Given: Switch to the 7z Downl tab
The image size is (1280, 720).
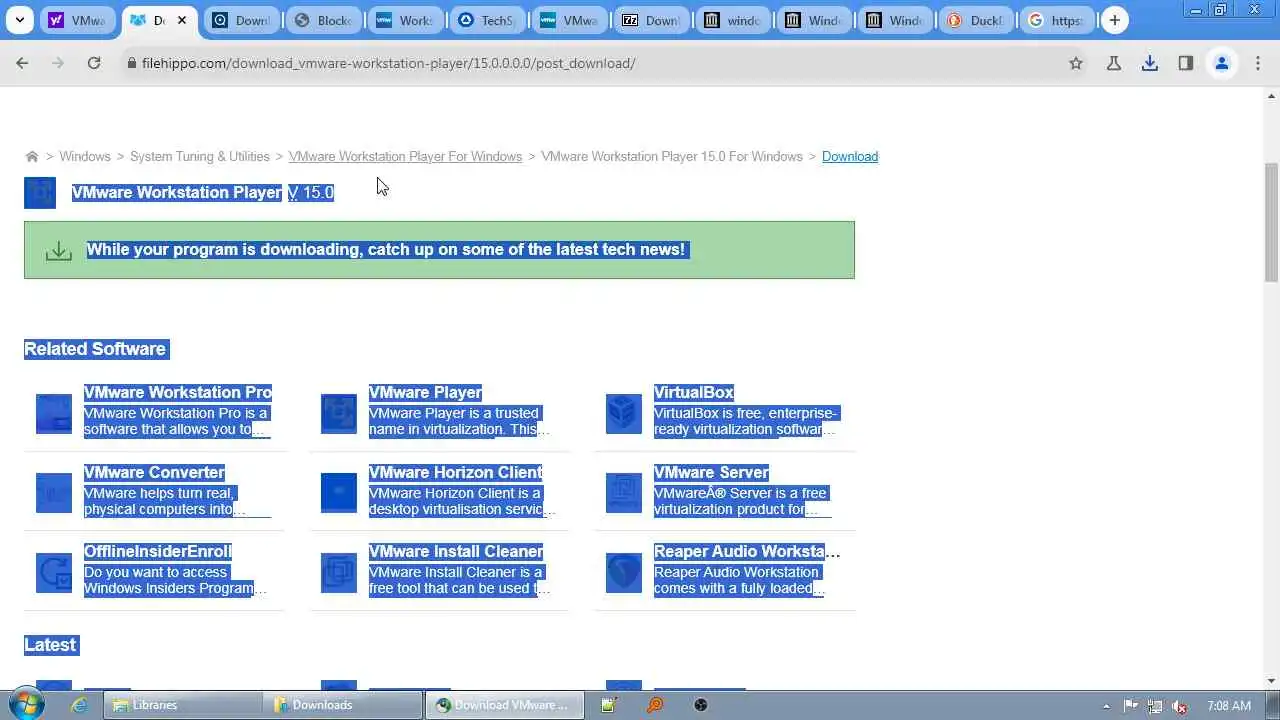Looking at the screenshot, I should point(652,20).
